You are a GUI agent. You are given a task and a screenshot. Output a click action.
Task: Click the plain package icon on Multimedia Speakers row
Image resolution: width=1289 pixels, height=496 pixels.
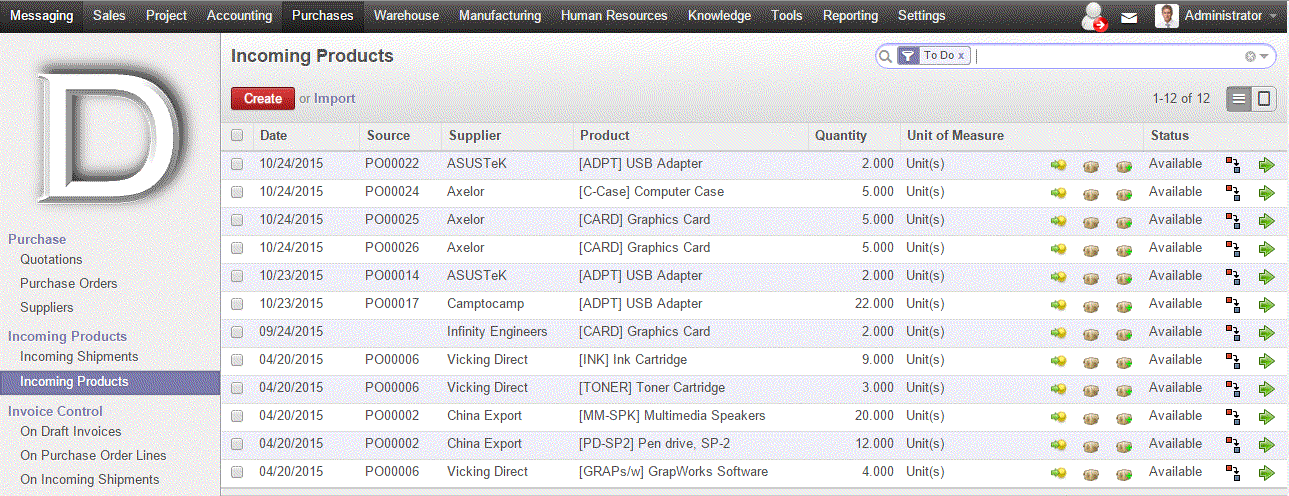(1091, 417)
